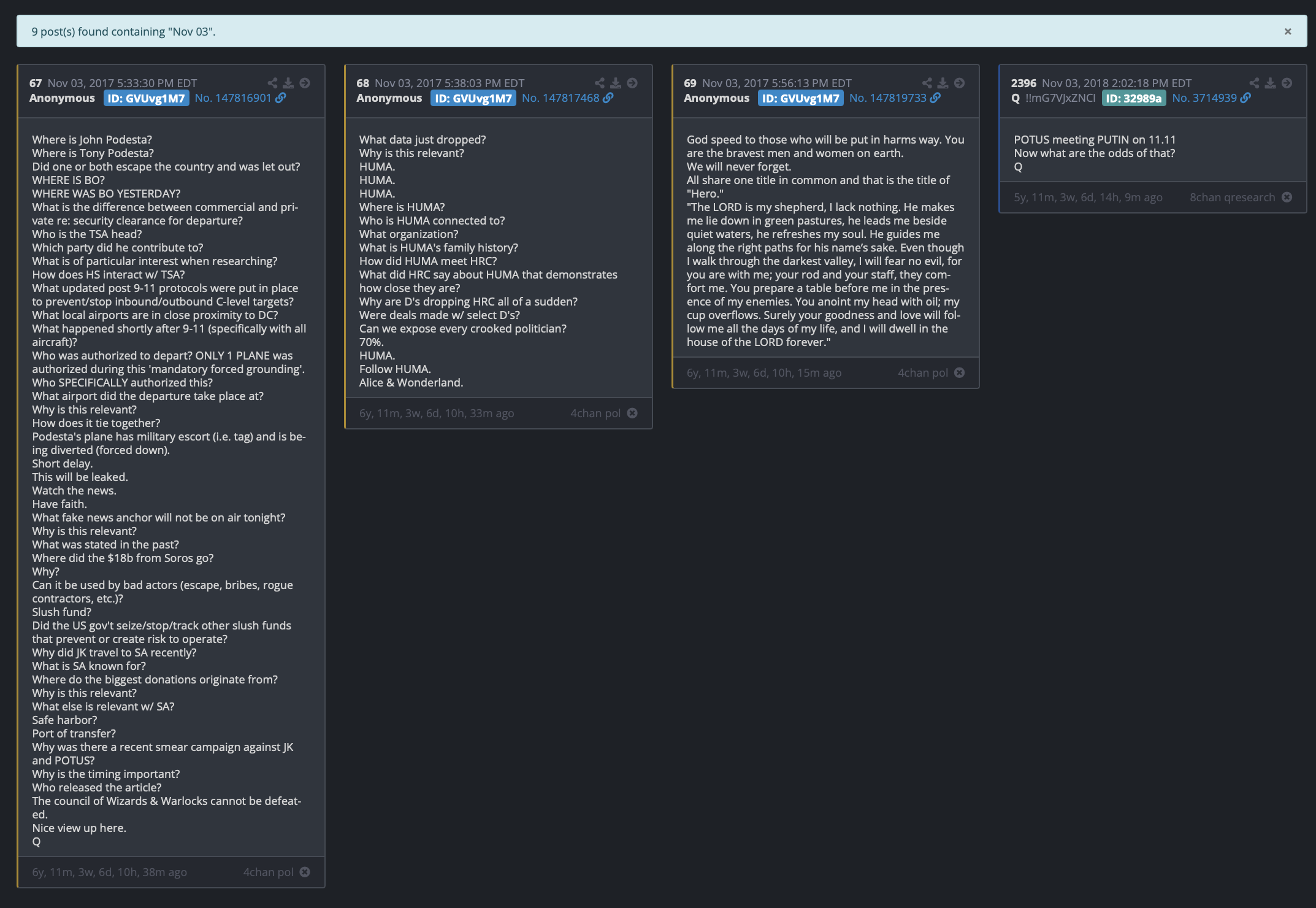Select timestamp Nov 03, 2018 2:02:18 PM EDT
The width and height of the screenshot is (1316, 908).
pos(1117,83)
